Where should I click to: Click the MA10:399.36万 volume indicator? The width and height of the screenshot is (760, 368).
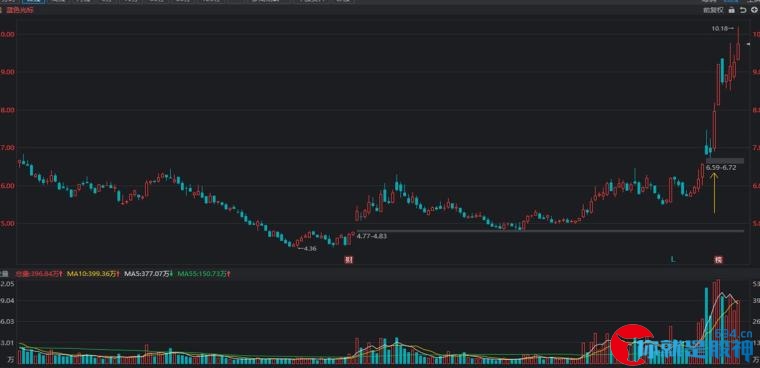click(x=93, y=274)
